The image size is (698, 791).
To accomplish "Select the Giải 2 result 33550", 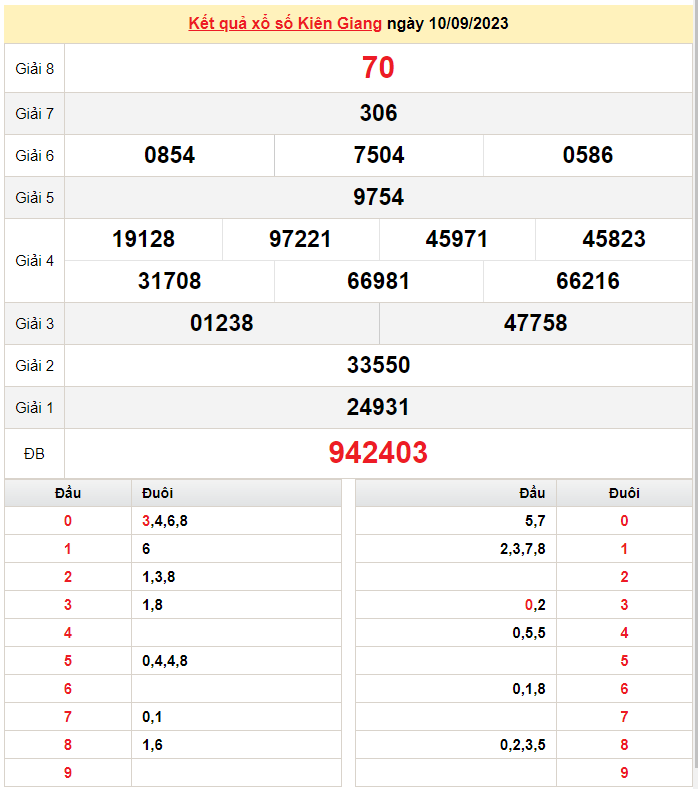I will [x=378, y=365].
